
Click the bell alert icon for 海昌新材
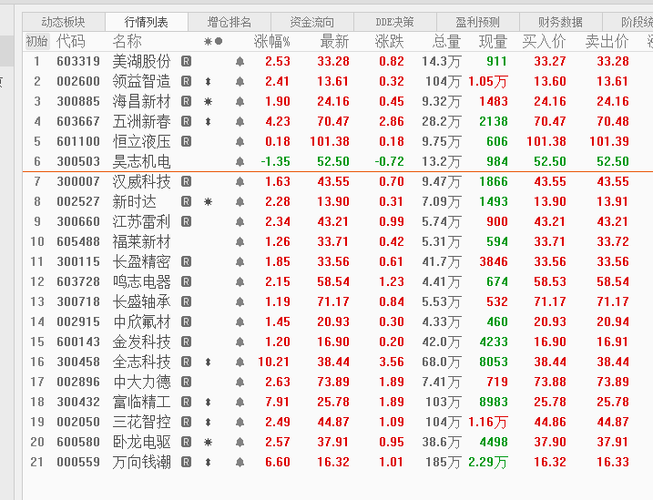pyautogui.click(x=240, y=102)
